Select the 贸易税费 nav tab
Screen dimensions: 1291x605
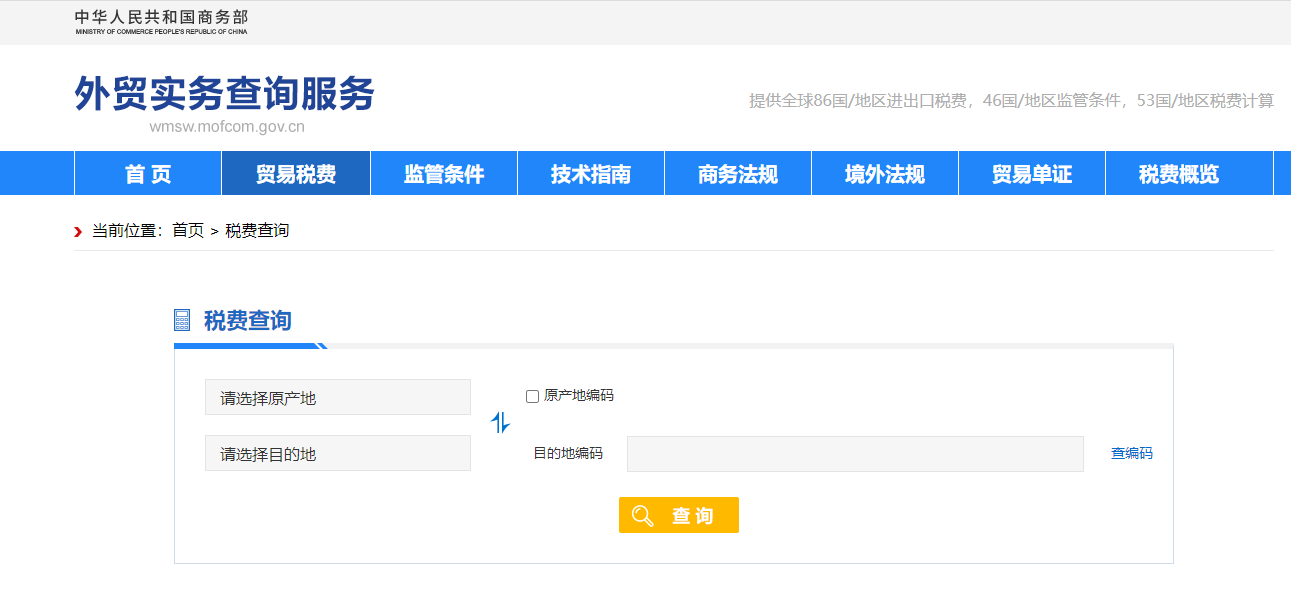point(296,173)
